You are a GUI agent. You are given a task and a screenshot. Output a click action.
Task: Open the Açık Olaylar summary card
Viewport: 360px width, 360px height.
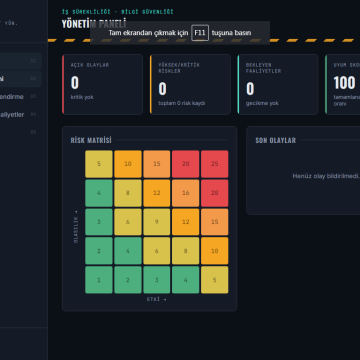coord(102,84)
